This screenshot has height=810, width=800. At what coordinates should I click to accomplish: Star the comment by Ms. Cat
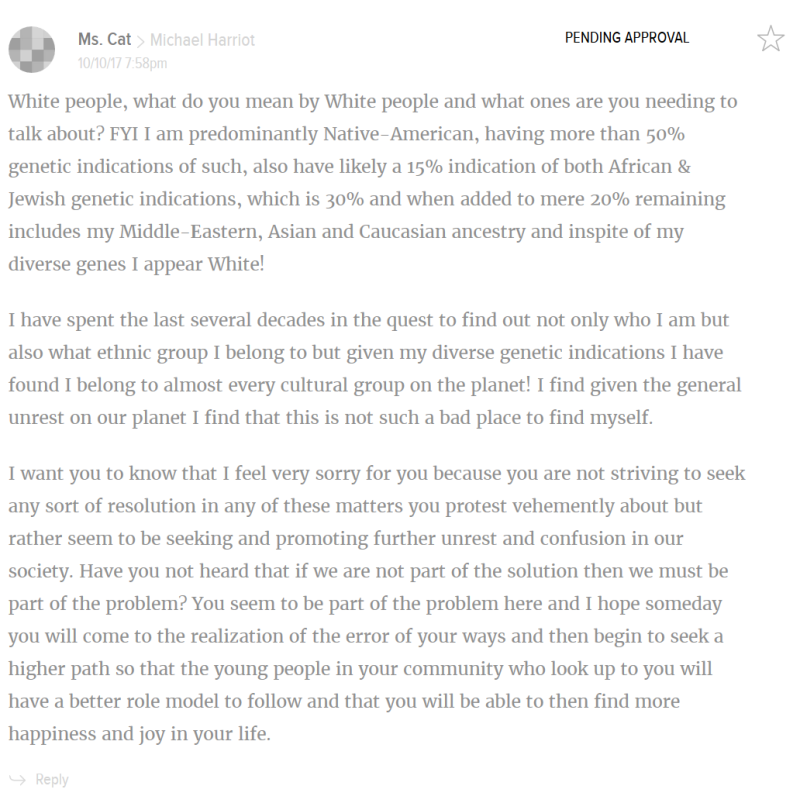coord(770,39)
